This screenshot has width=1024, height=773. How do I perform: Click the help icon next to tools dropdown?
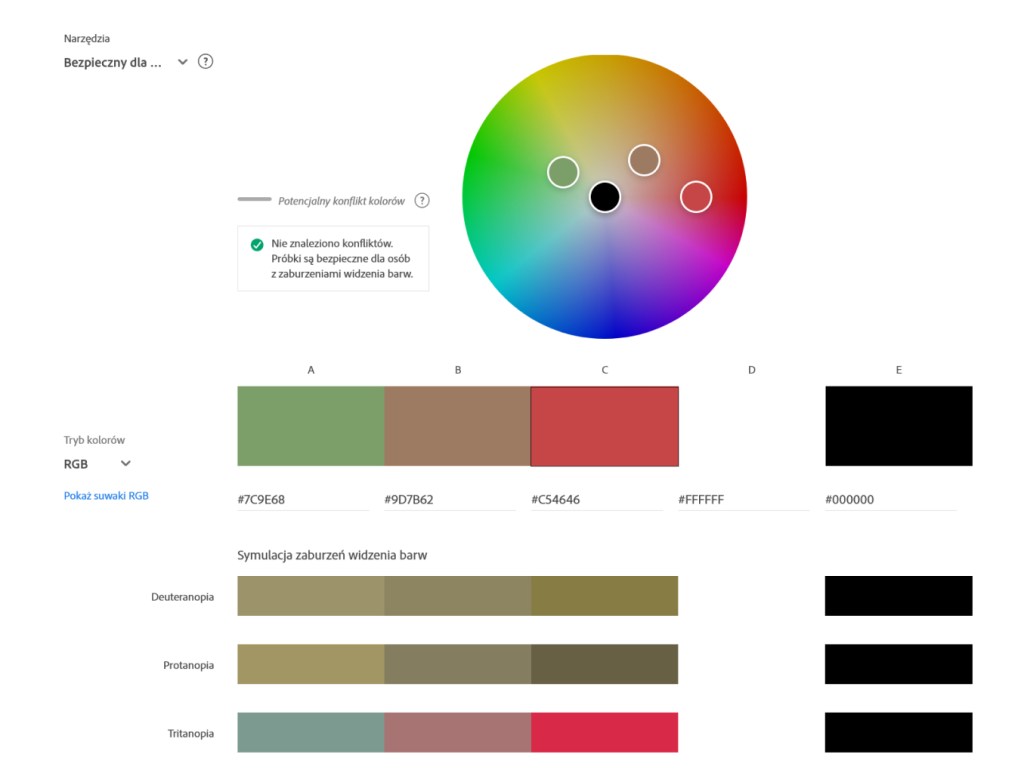[206, 62]
